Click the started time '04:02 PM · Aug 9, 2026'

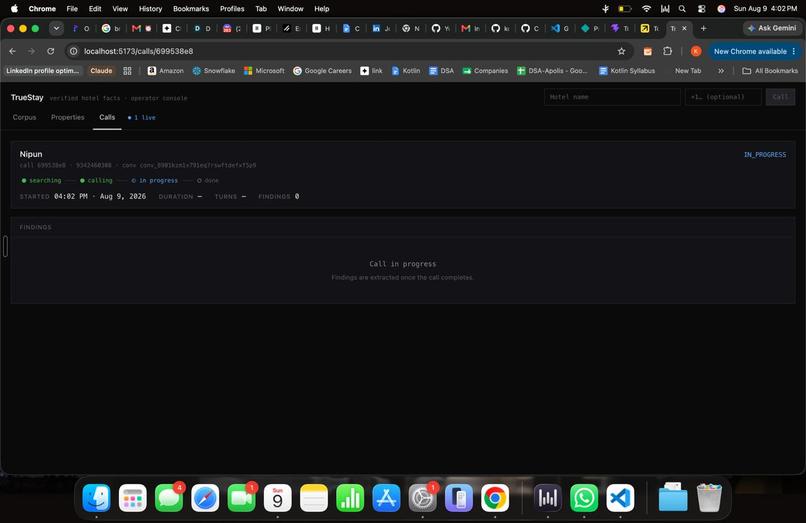pyautogui.click(x=100, y=196)
